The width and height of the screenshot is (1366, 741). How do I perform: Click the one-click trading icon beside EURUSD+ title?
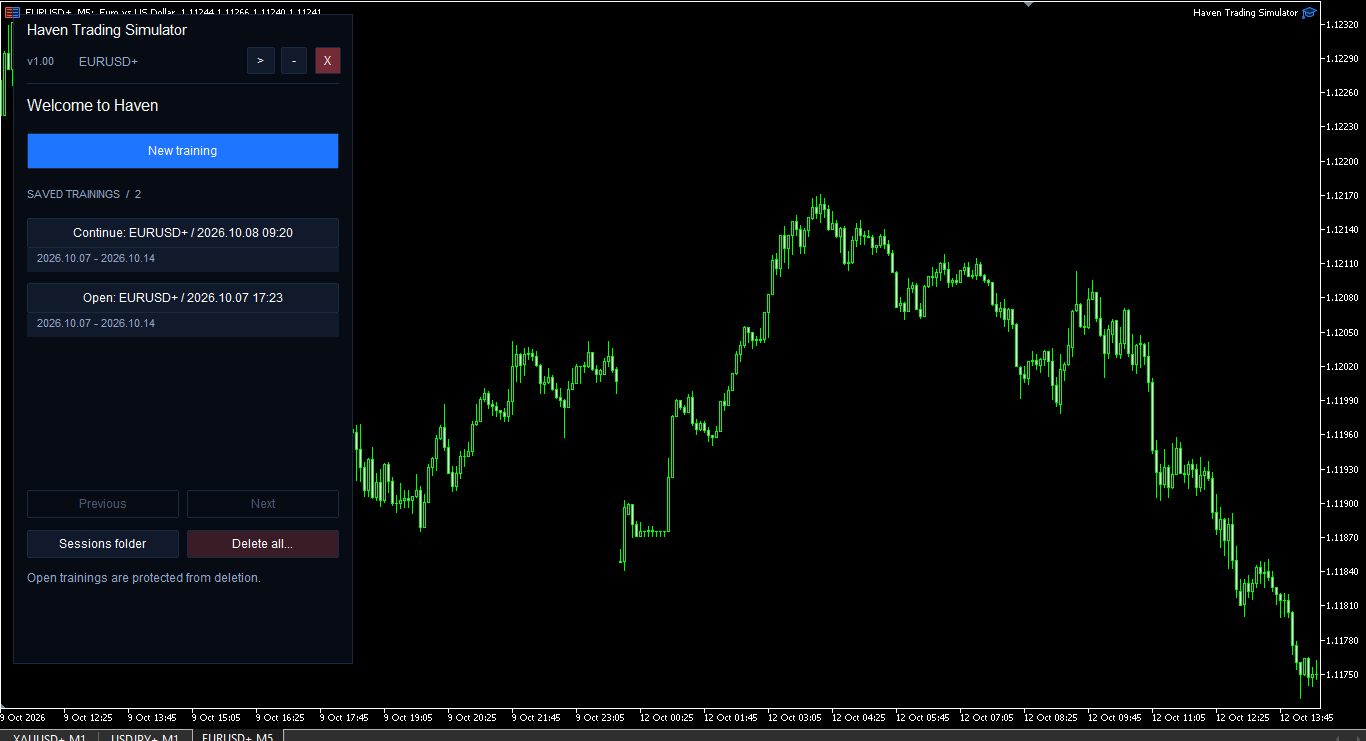pos(12,12)
